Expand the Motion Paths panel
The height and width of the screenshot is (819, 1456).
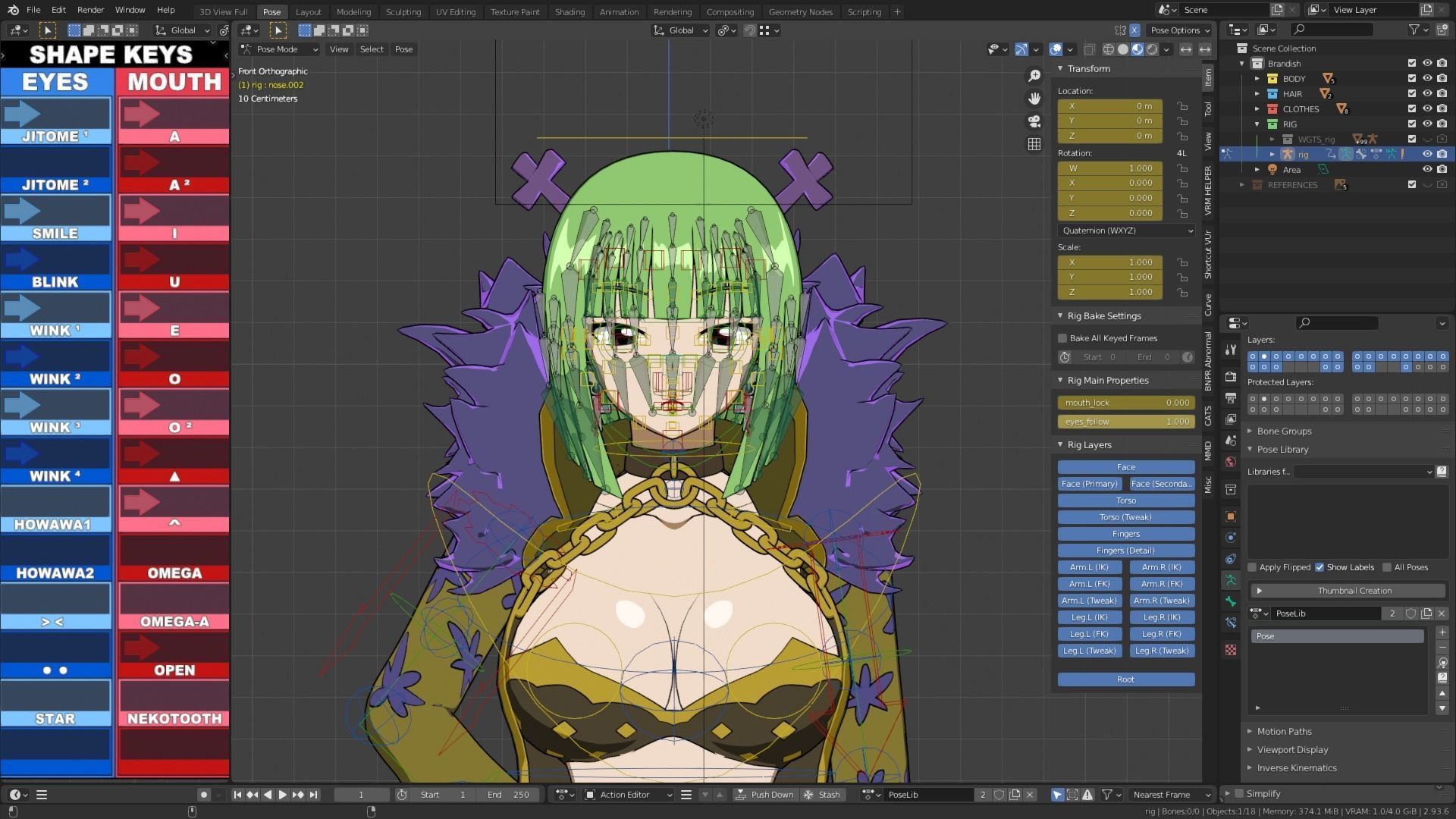point(1283,731)
